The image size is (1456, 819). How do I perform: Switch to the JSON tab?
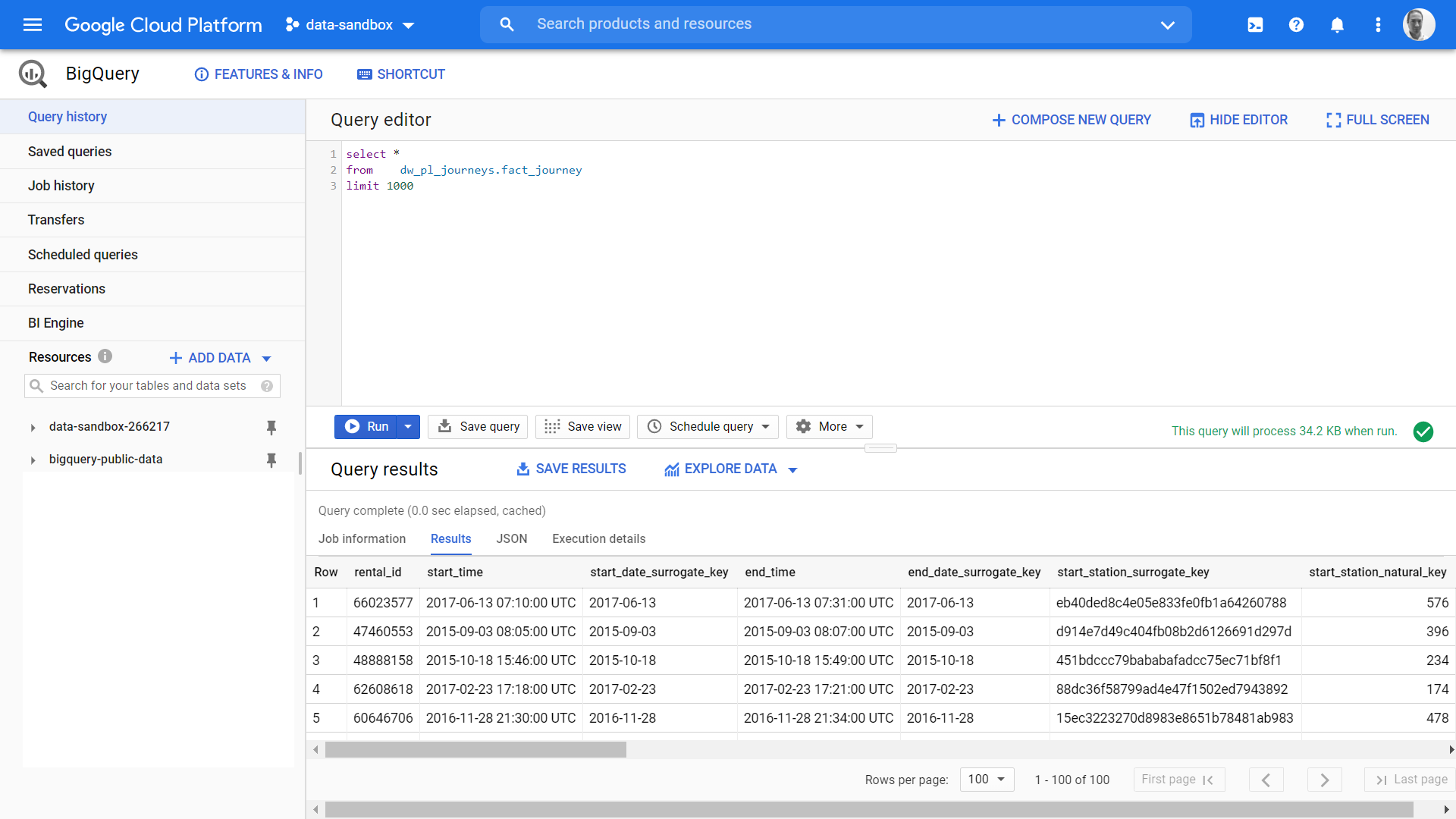pyautogui.click(x=511, y=538)
